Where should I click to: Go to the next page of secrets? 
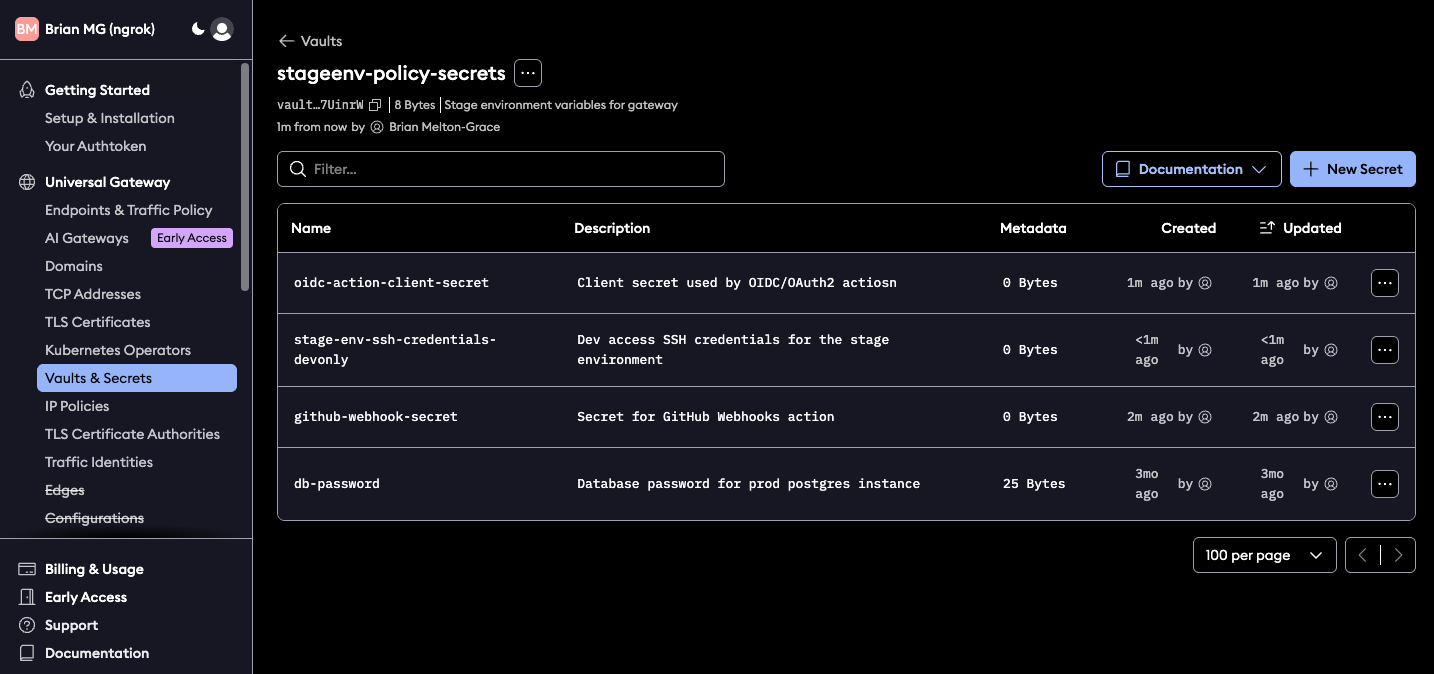tap(1398, 554)
